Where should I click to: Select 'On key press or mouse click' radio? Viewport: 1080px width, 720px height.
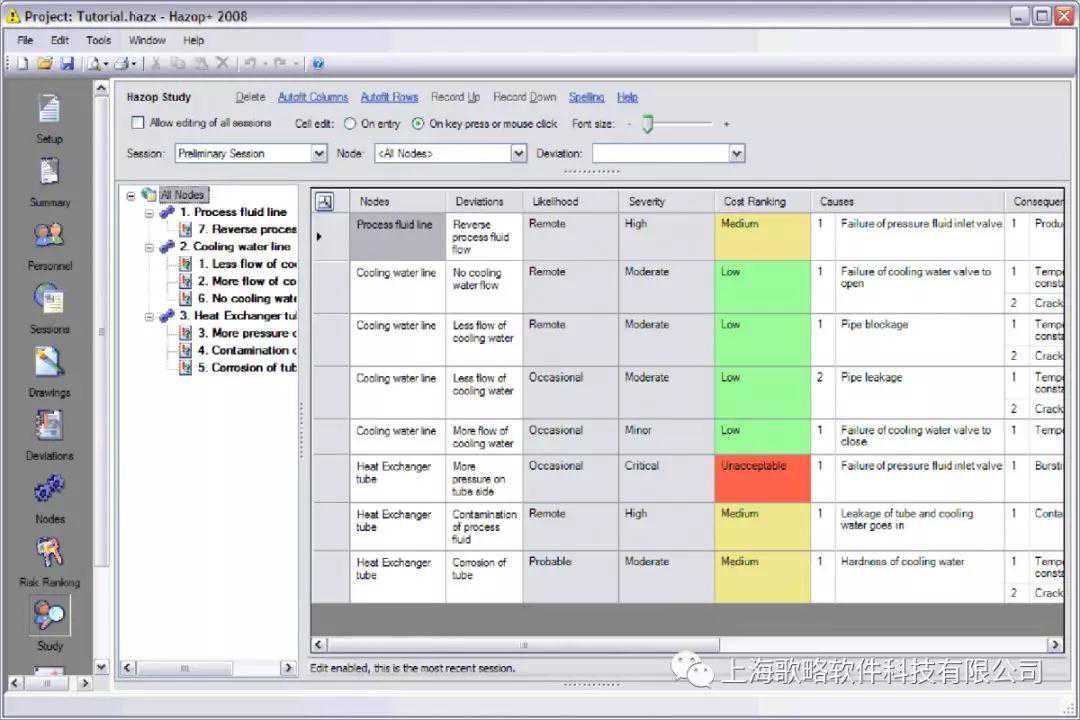pyautogui.click(x=418, y=124)
